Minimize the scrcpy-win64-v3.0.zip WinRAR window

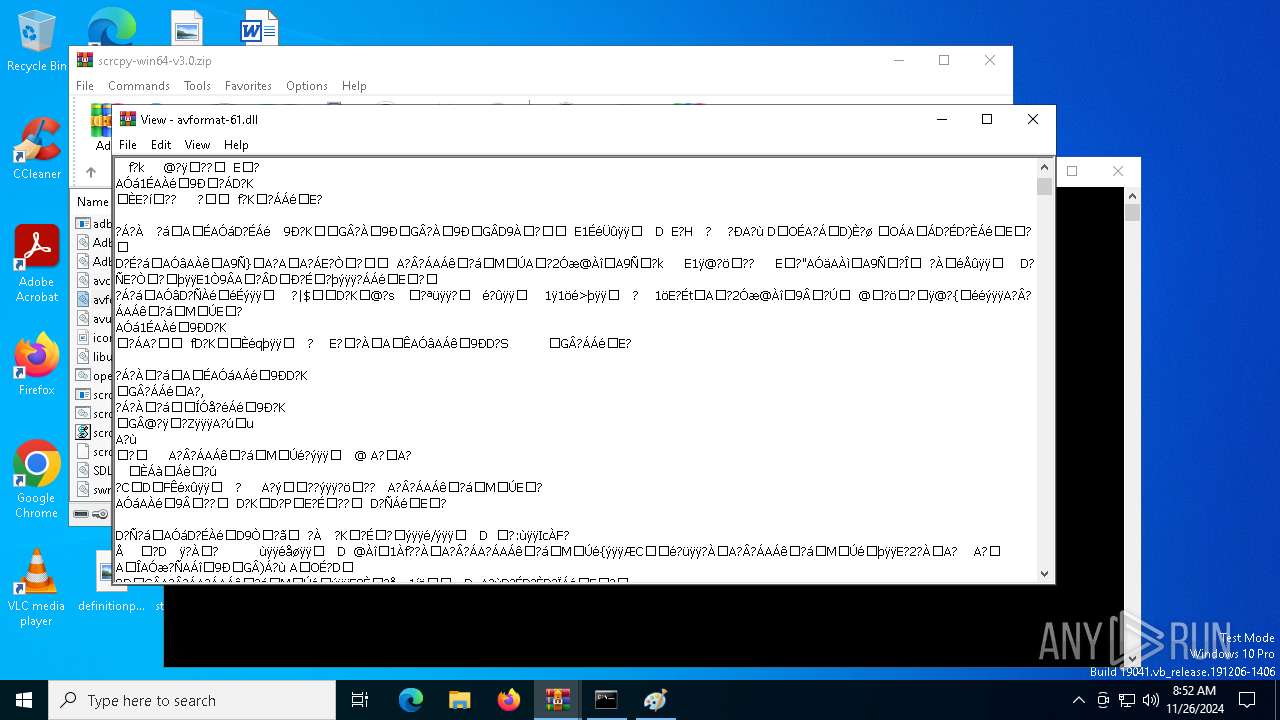(x=898, y=60)
